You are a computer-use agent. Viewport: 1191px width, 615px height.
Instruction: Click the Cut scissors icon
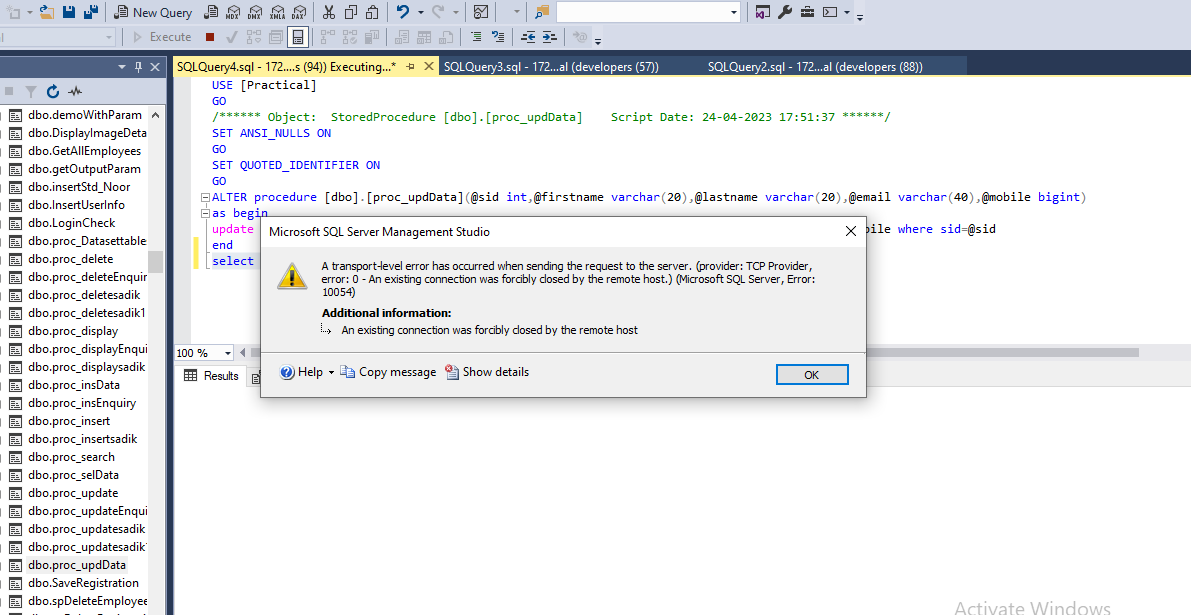[329, 12]
